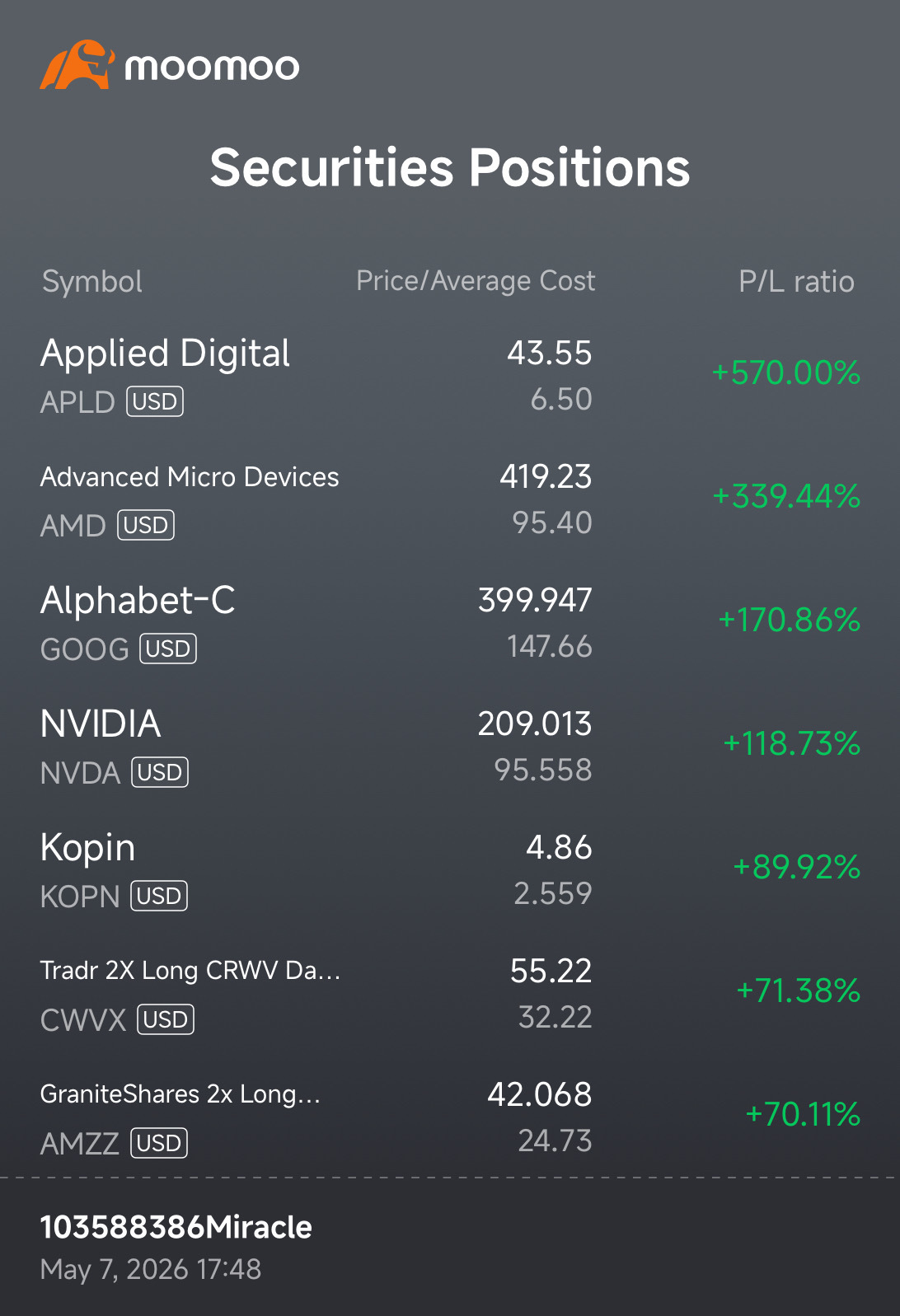Open the Alphabet-C position entry
The image size is (900, 1316).
[450, 623]
